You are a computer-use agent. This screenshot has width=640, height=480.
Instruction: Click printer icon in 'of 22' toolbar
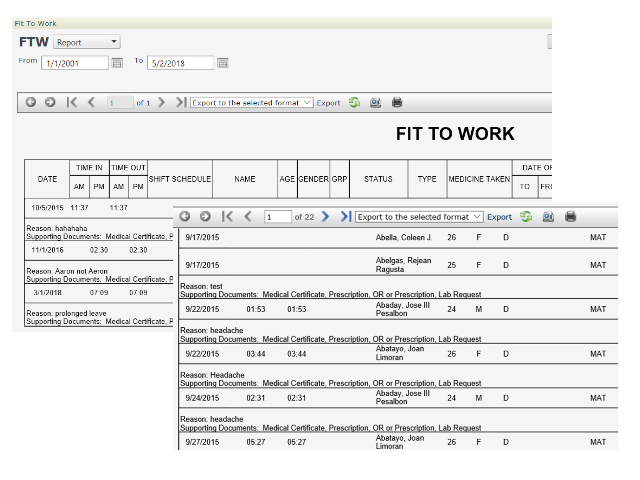(x=571, y=217)
